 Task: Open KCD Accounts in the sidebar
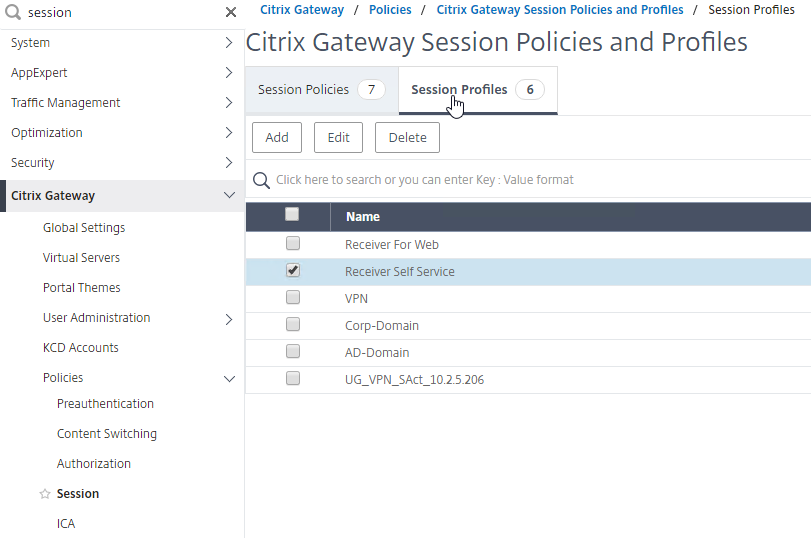(81, 348)
